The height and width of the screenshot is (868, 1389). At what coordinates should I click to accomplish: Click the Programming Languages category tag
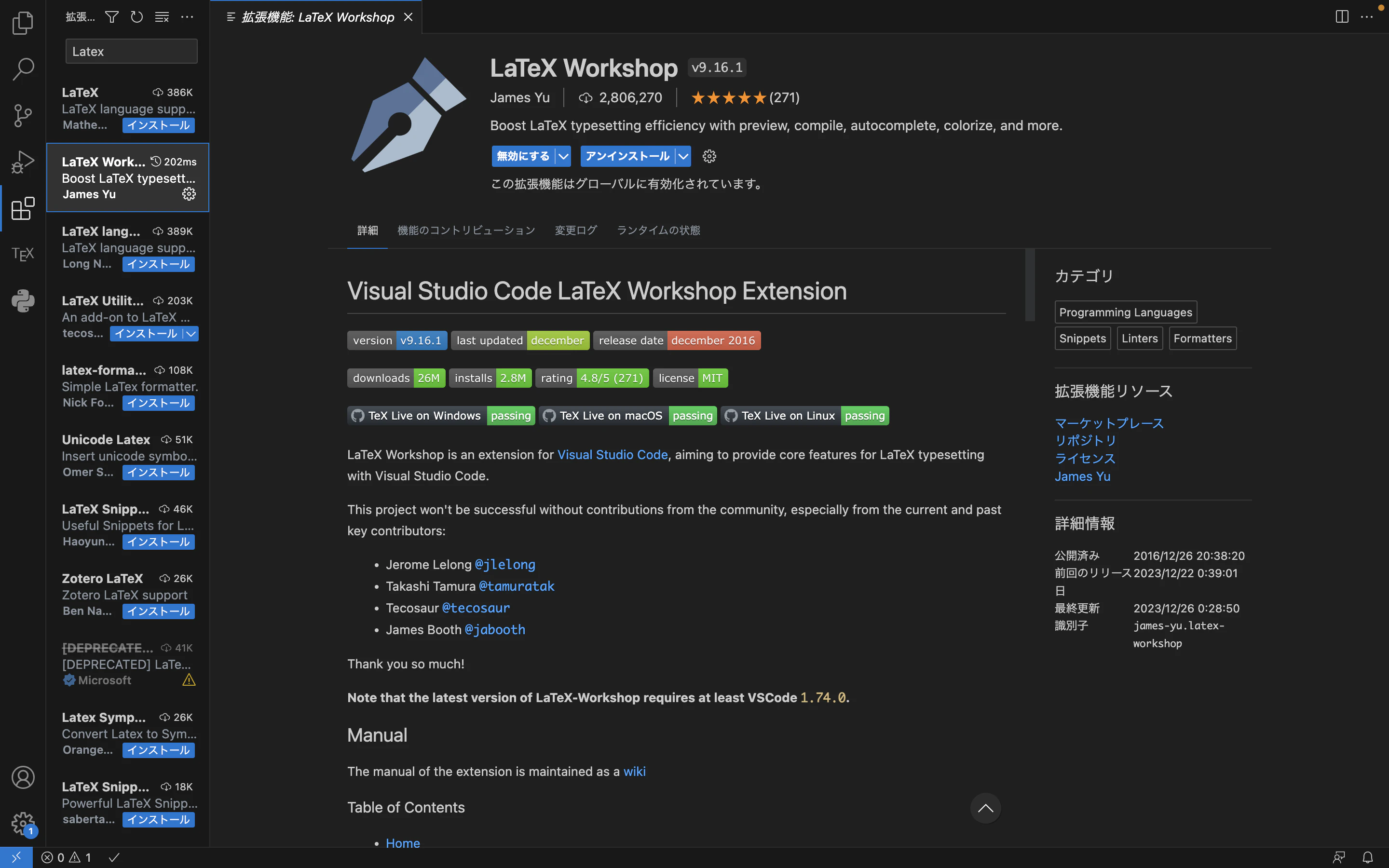click(1125, 312)
